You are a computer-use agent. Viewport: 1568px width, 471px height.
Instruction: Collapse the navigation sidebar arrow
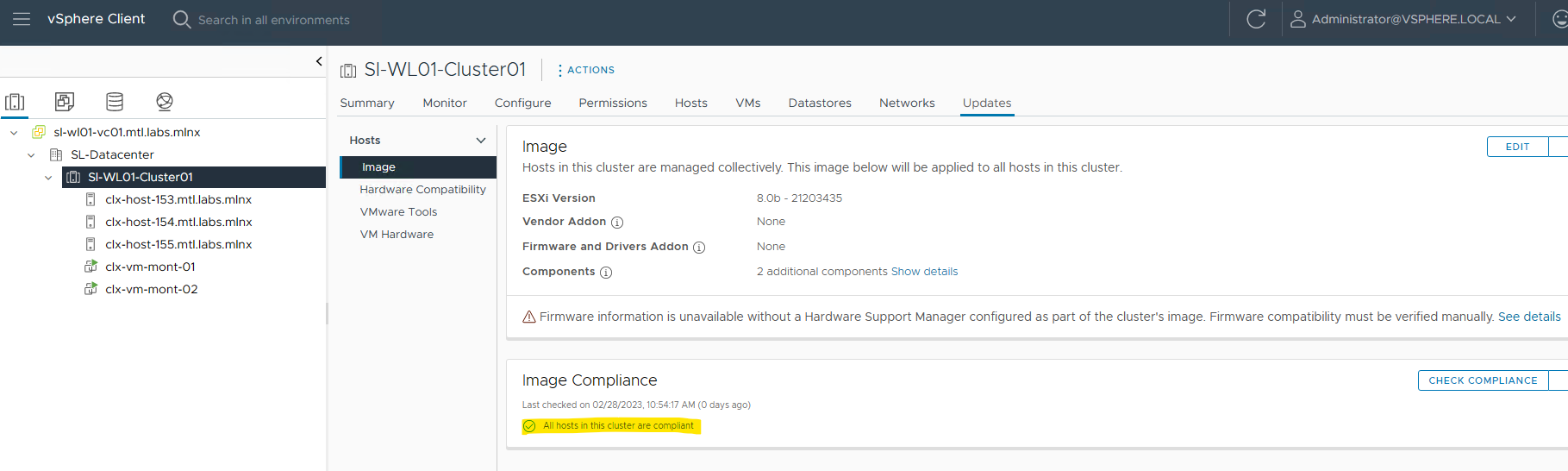pyautogui.click(x=319, y=61)
